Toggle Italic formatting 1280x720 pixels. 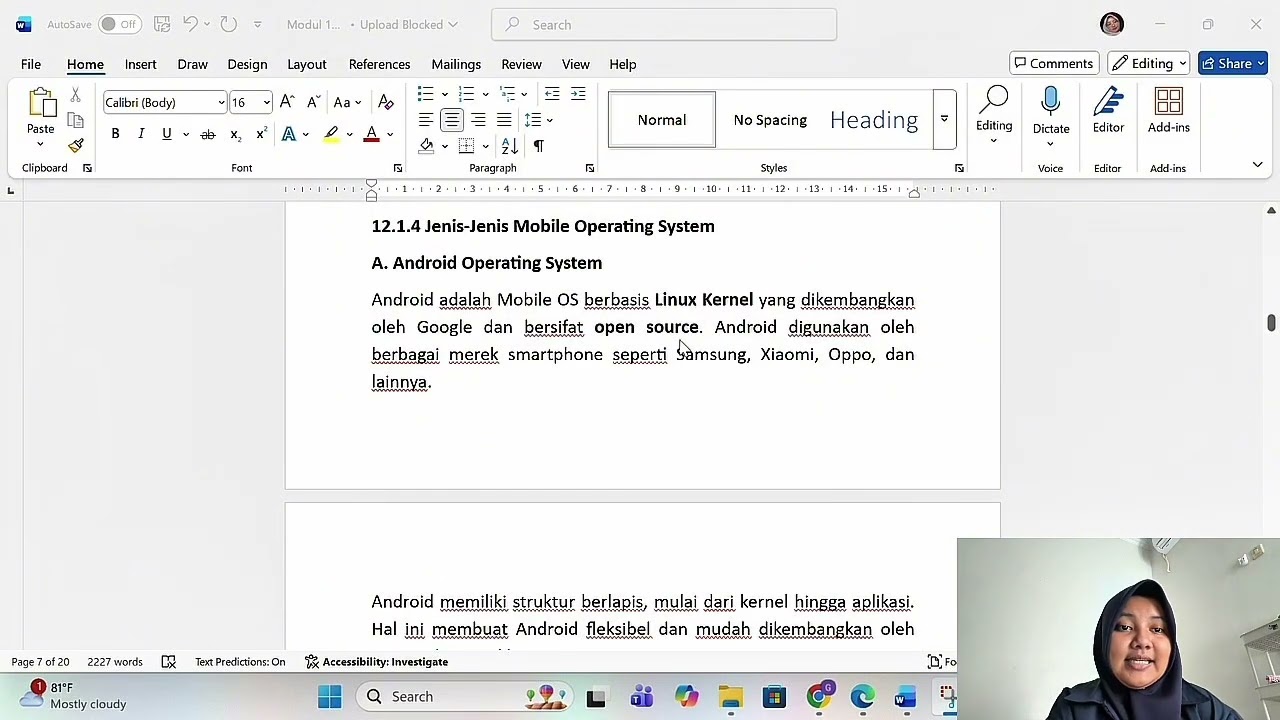141,134
